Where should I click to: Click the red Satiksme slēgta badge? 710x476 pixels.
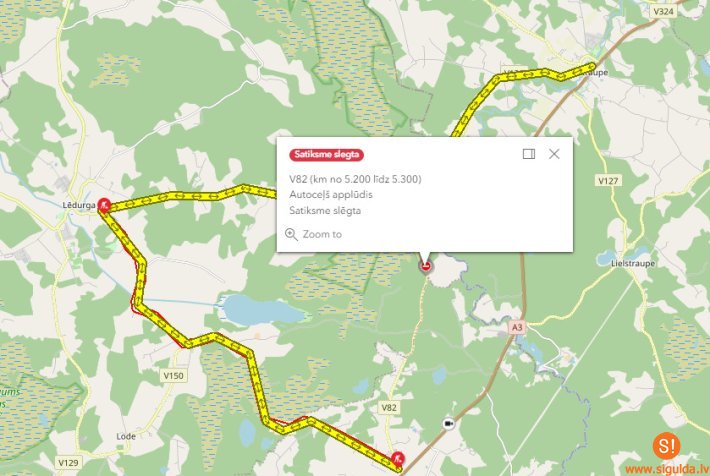(326, 154)
